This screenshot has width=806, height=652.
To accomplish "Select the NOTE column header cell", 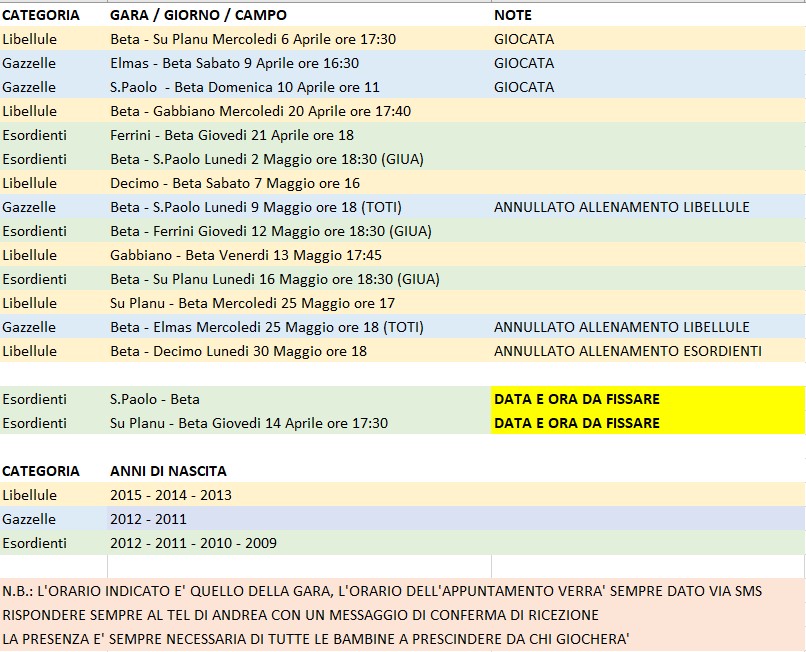I will click(513, 15).
